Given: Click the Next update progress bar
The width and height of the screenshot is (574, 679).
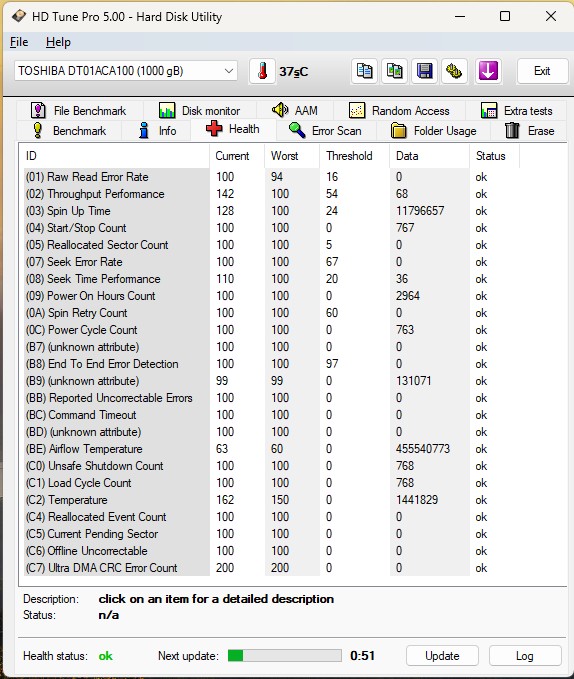Looking at the screenshot, I should (x=284, y=656).
